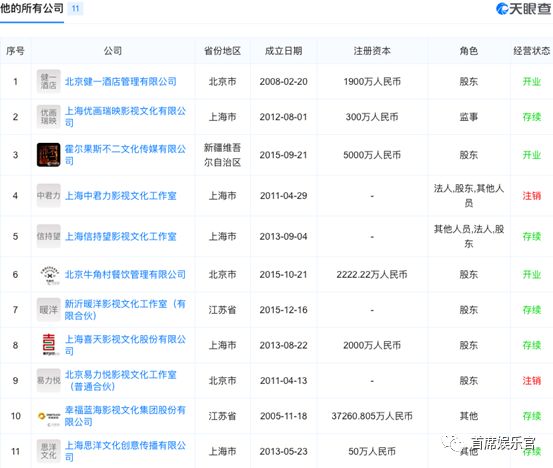This screenshot has height=468, width=553.
Task: Click the 省份地区 column header
Action: [223, 51]
